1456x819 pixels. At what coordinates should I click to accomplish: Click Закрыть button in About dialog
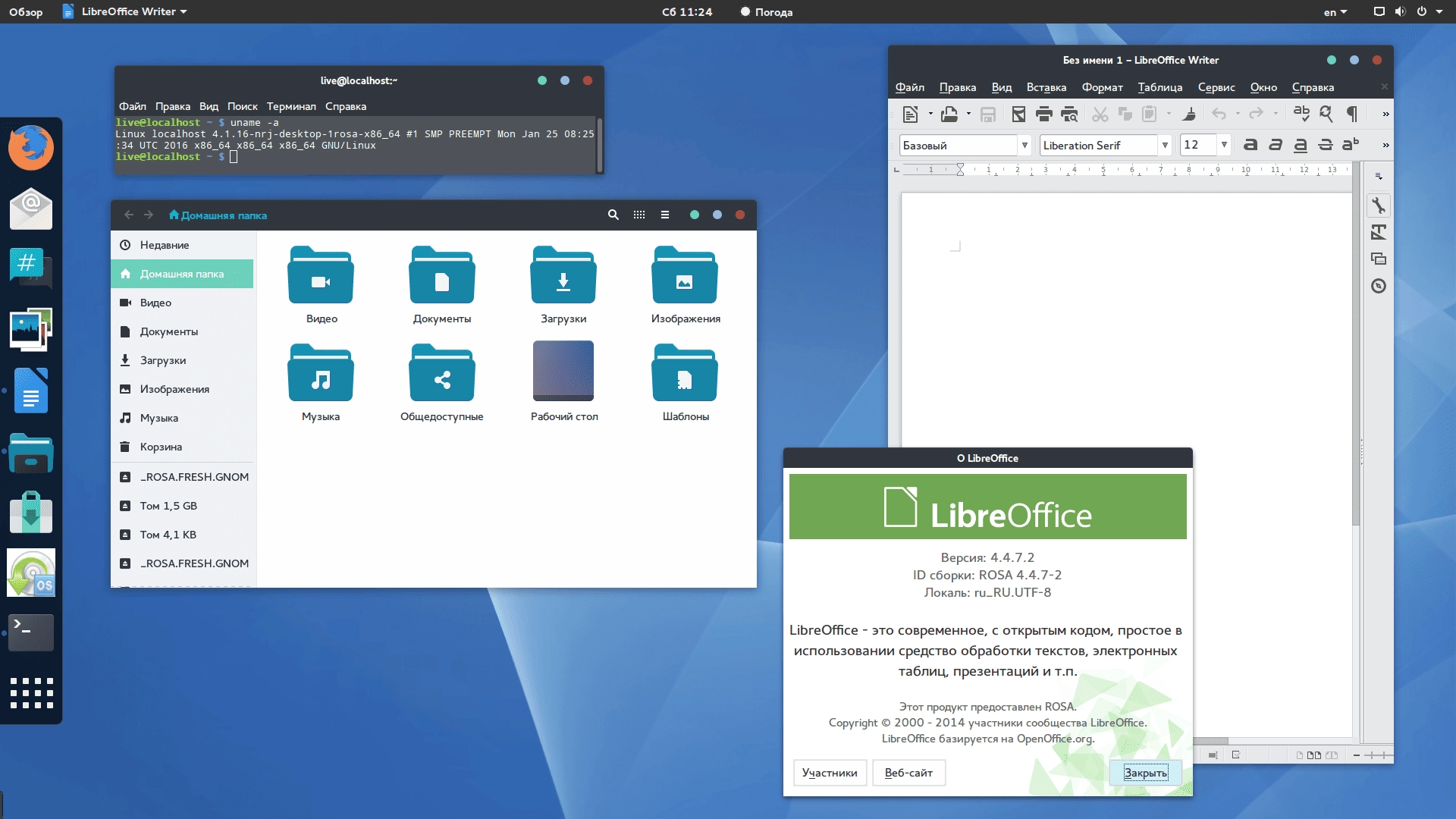click(1145, 773)
